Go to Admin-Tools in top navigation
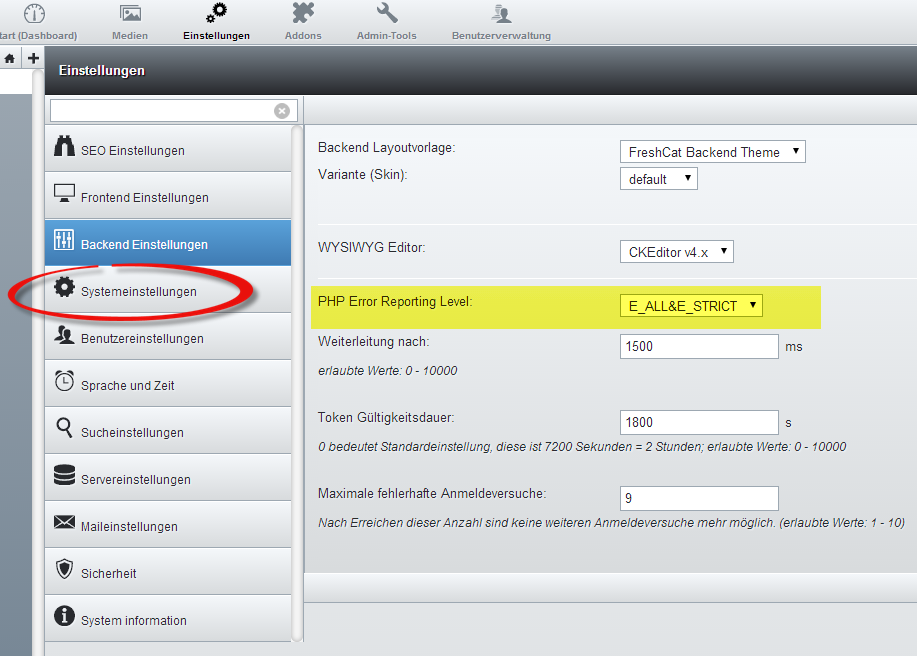 click(386, 22)
